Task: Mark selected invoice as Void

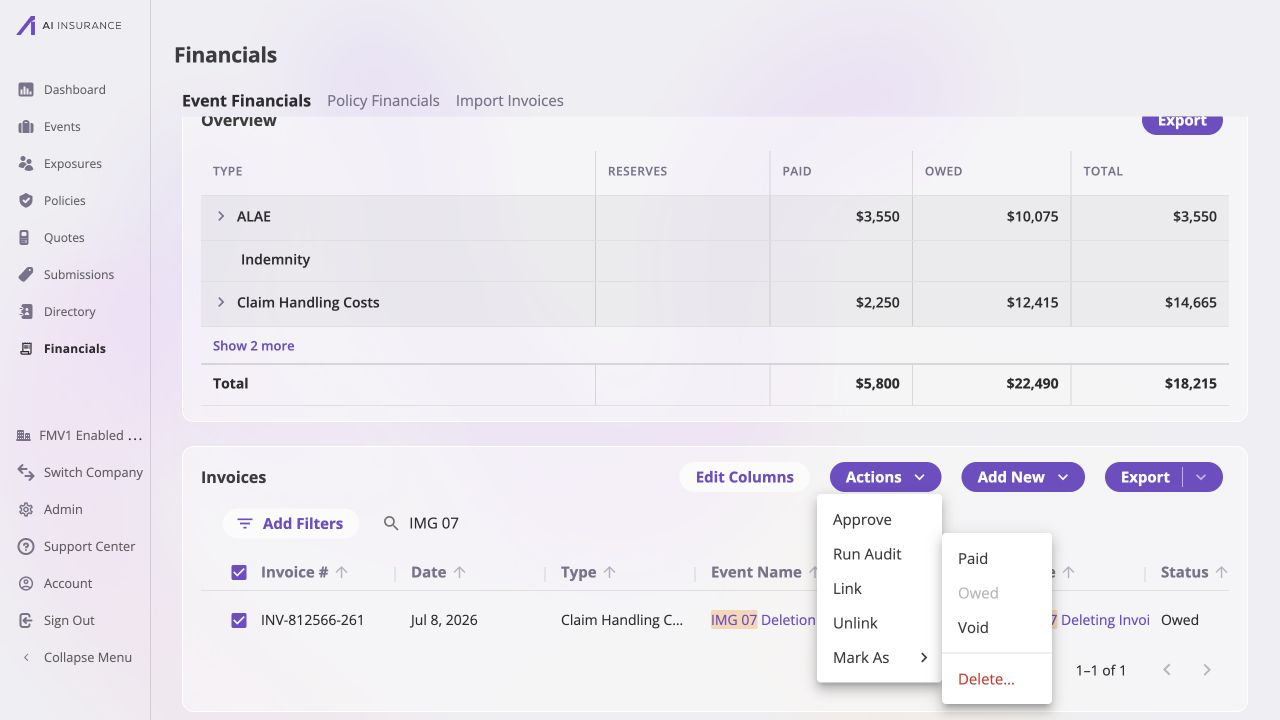Action: pos(997,628)
